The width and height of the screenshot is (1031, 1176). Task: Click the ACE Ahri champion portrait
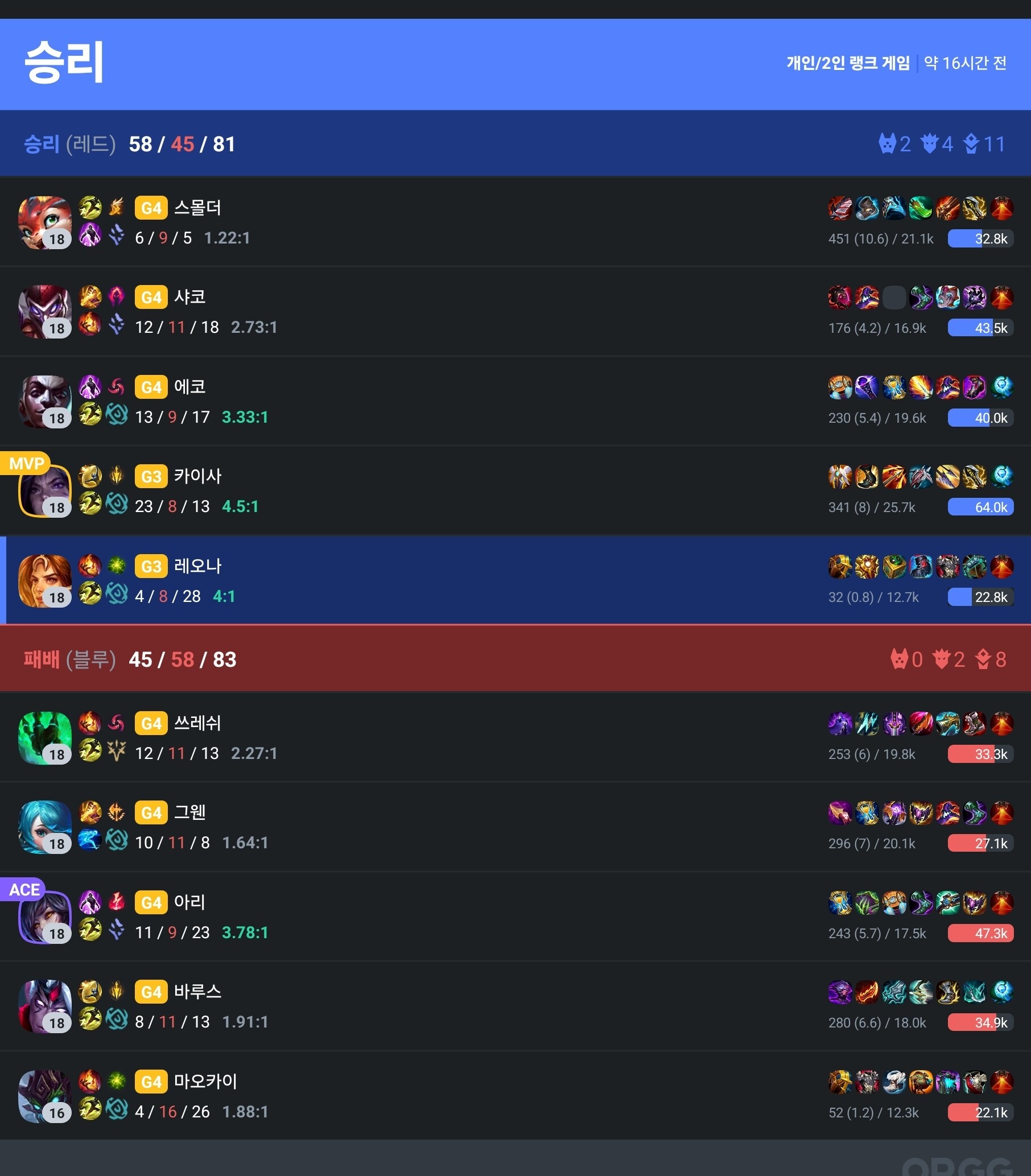(45, 917)
